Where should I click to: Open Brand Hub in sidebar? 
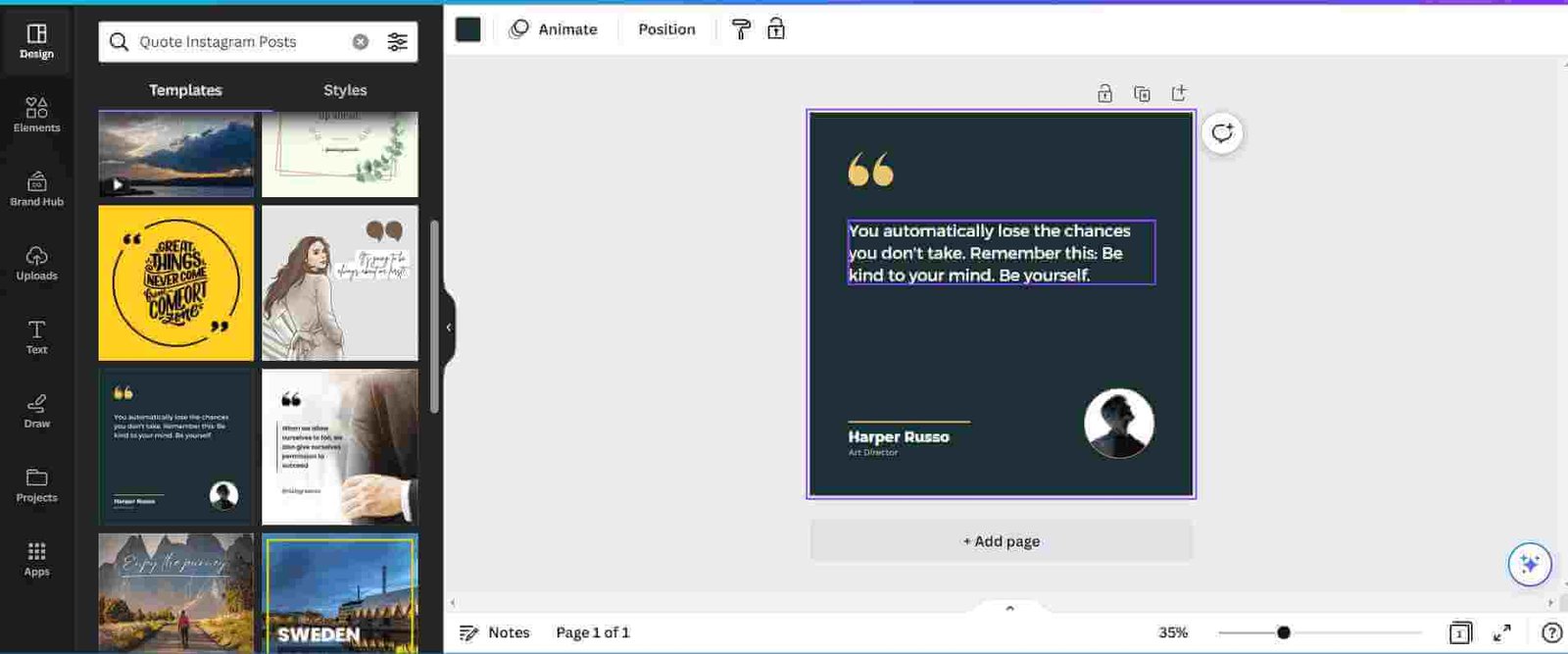coord(36,189)
